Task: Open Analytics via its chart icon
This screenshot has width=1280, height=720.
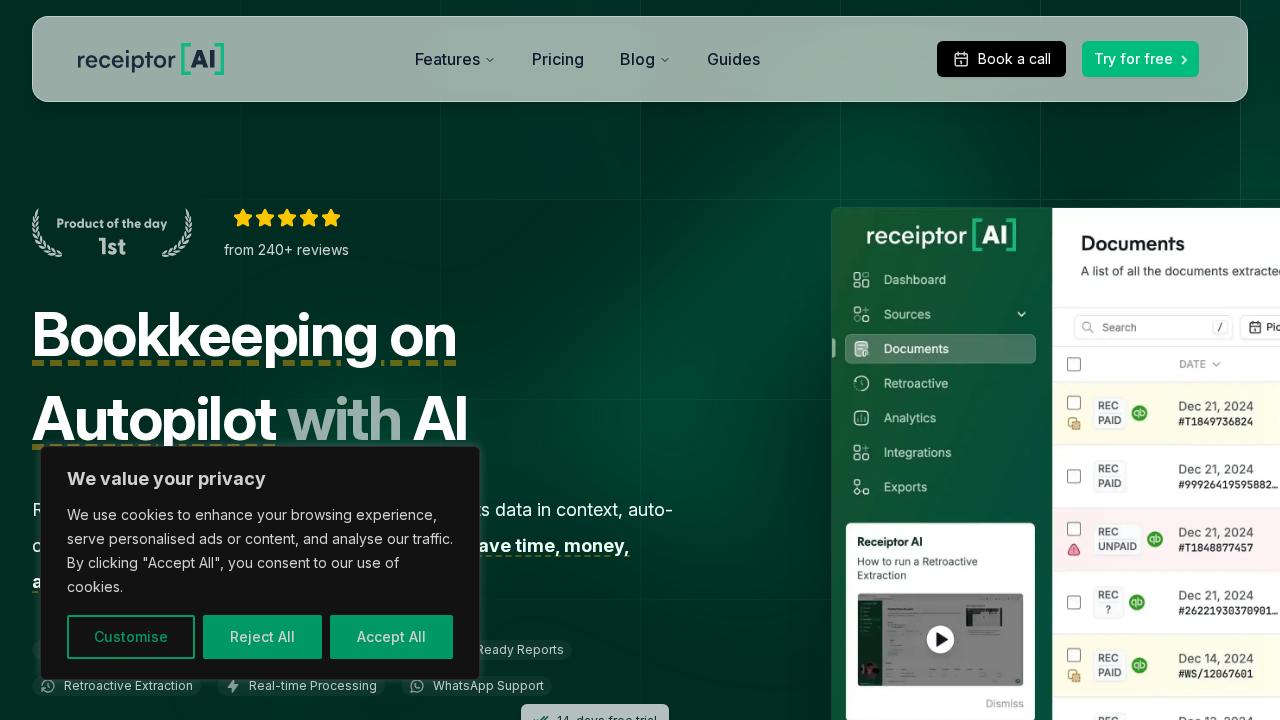Action: tap(861, 418)
